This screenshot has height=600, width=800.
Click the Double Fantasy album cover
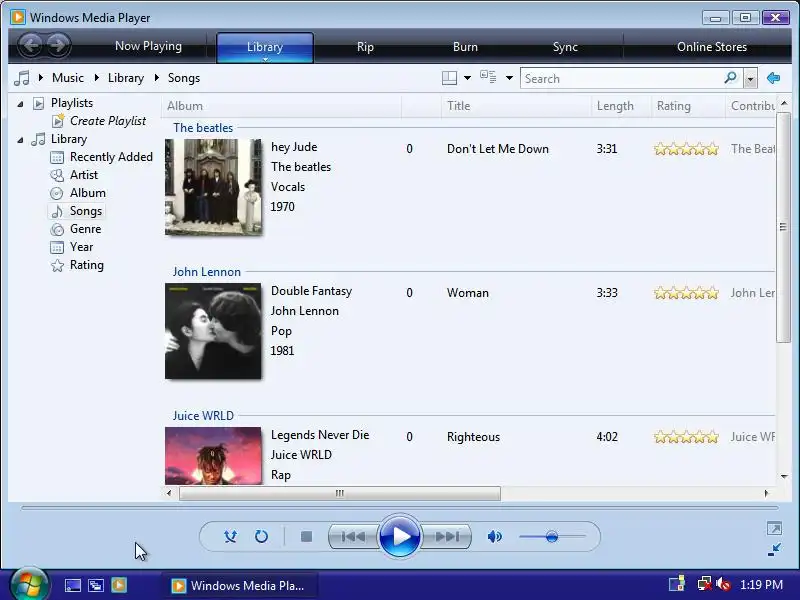click(x=213, y=331)
